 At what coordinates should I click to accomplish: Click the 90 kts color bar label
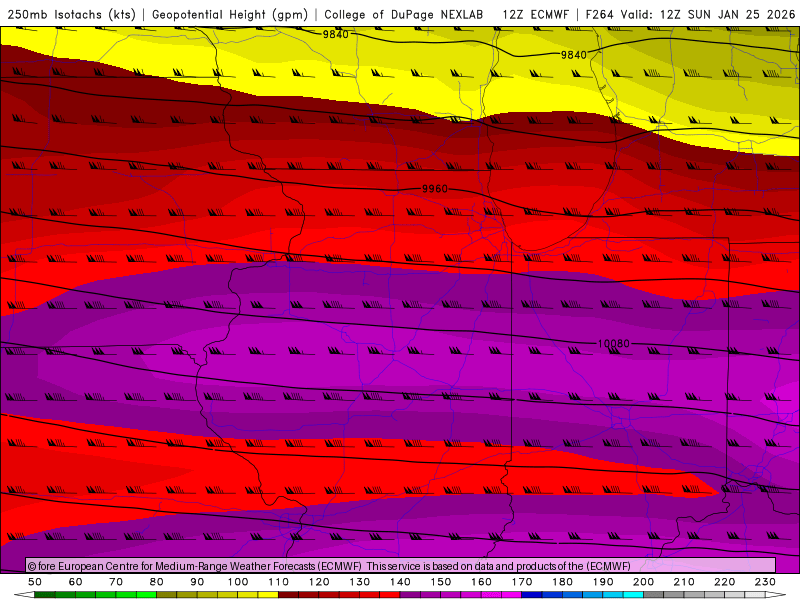click(x=197, y=582)
